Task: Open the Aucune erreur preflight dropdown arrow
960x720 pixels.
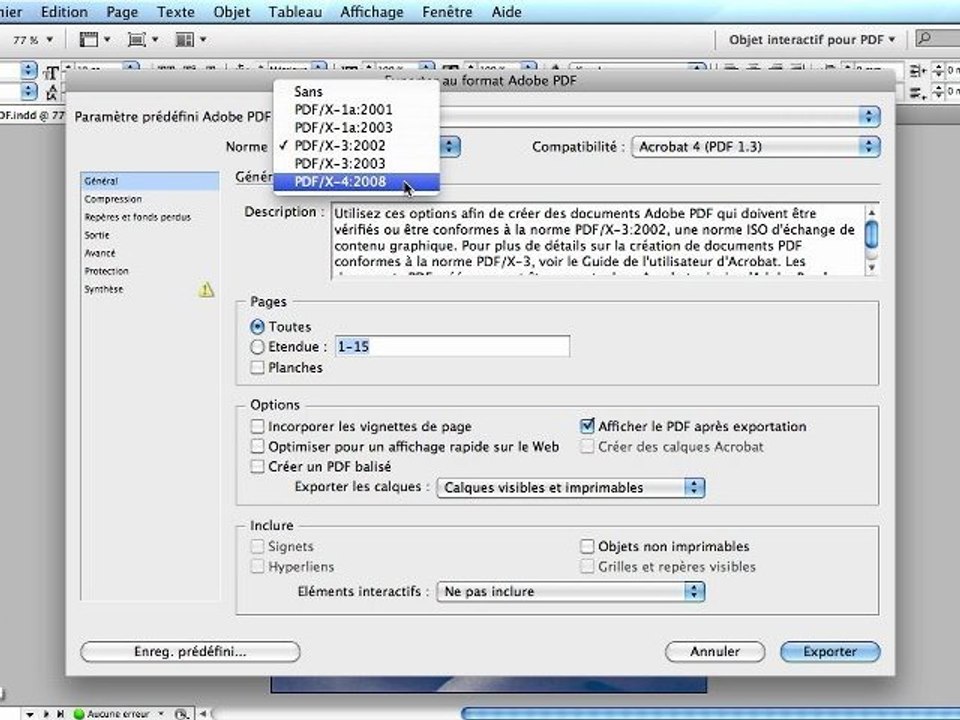Action: click(x=161, y=714)
